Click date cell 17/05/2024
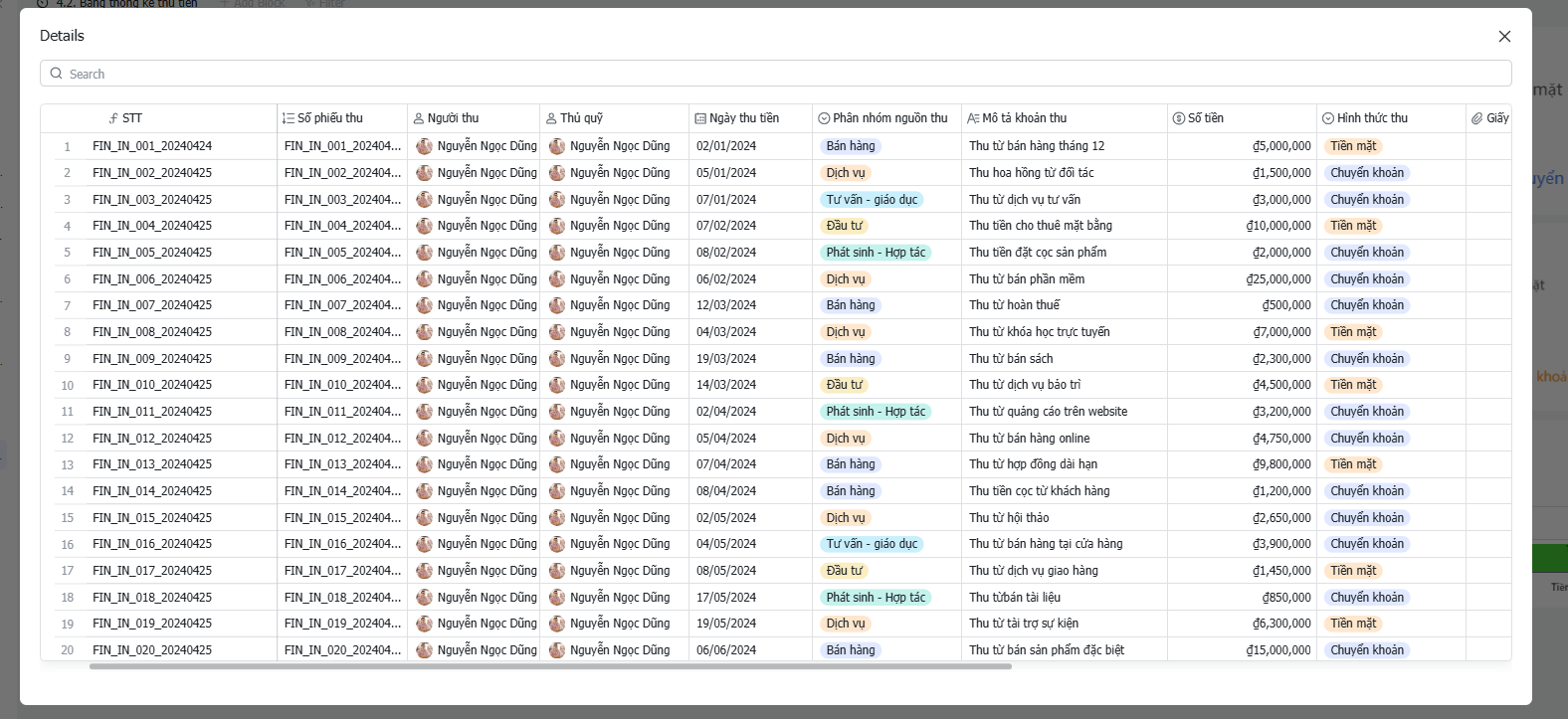 (726, 598)
